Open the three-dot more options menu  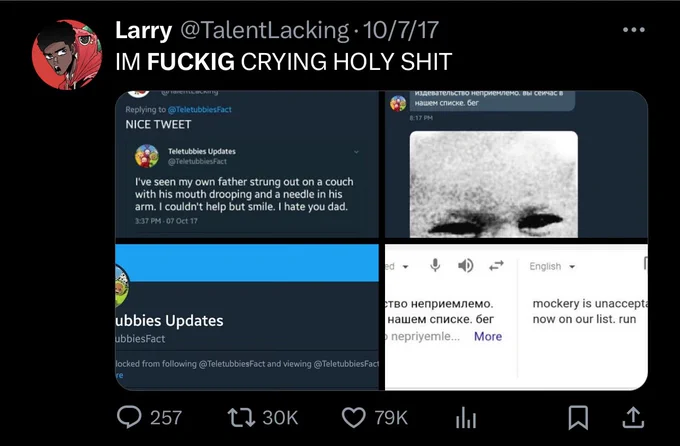634,30
